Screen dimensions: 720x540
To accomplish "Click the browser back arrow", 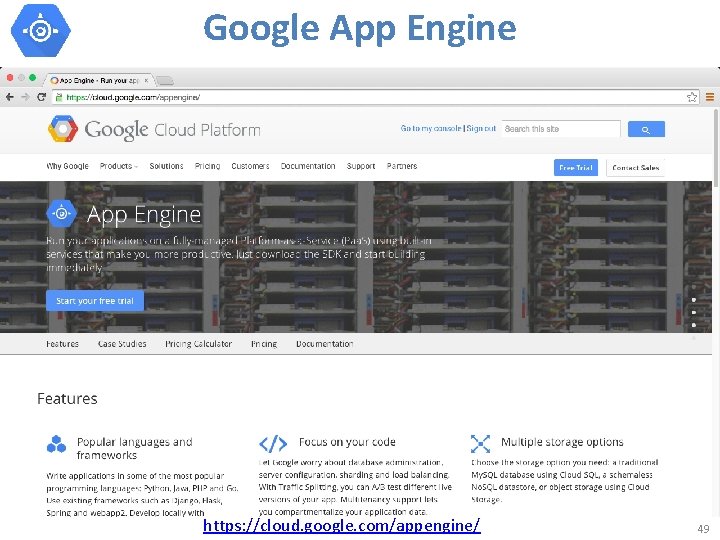I will 10,97.
